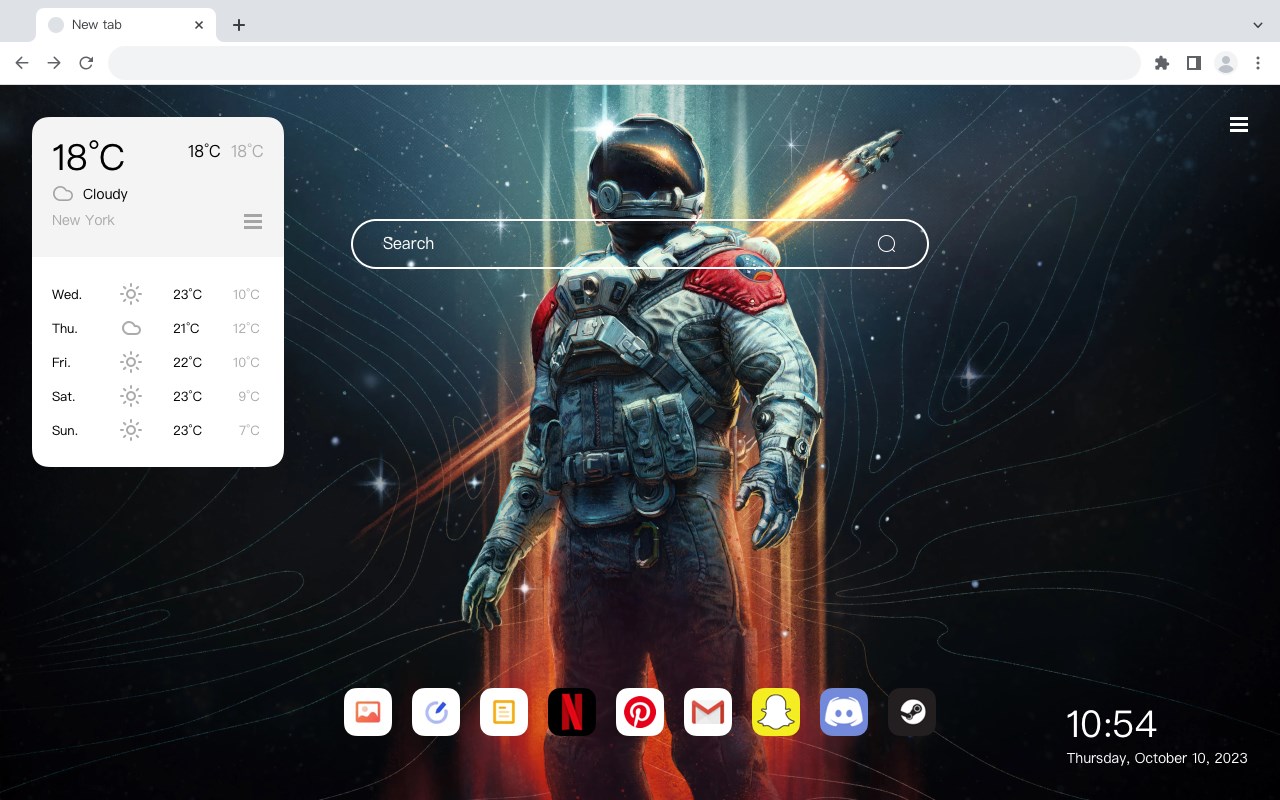Expand the tab search dropdown arrow
1280x800 pixels.
click(1258, 25)
